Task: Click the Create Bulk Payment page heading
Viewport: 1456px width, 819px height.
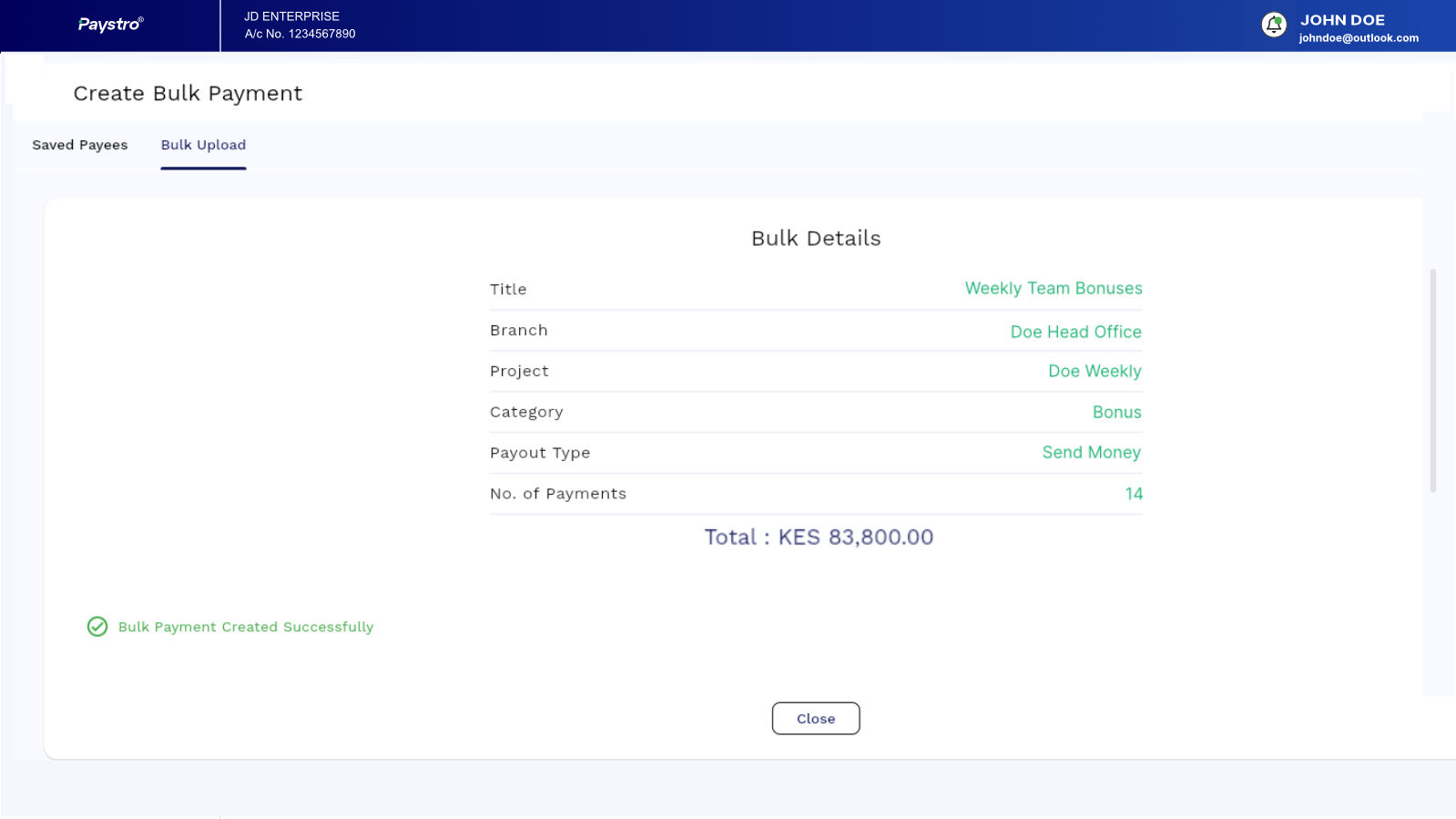Action: coord(188,94)
